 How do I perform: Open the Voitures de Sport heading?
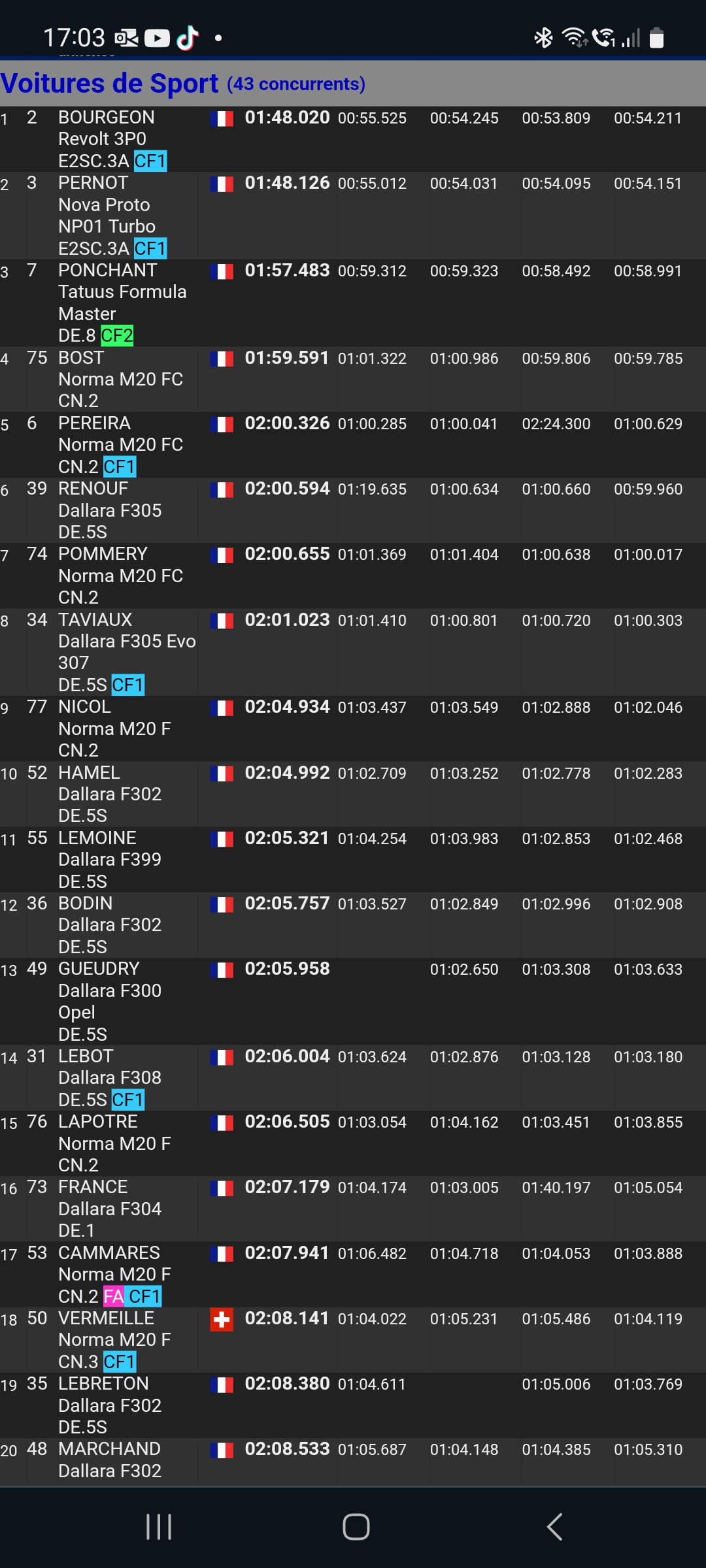tap(110, 84)
